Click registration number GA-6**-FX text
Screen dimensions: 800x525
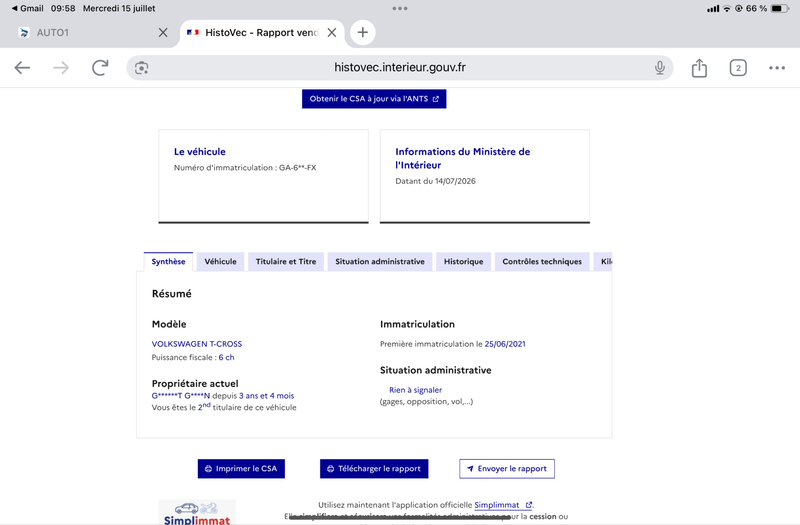pyautogui.click(x=297, y=167)
